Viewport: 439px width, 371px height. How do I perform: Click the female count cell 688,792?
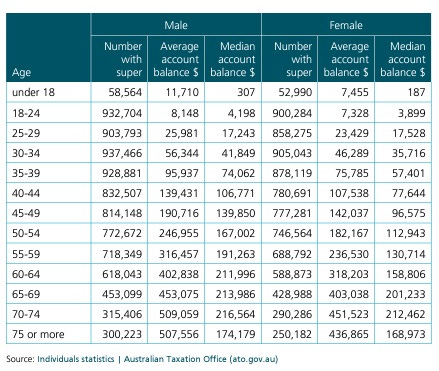(292, 254)
